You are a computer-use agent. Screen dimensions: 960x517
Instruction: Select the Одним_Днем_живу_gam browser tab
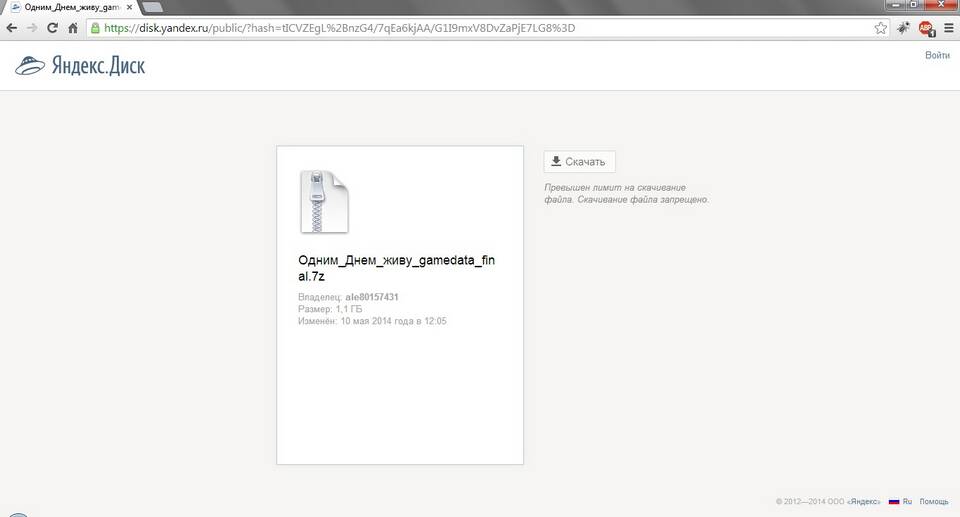pos(72,7)
